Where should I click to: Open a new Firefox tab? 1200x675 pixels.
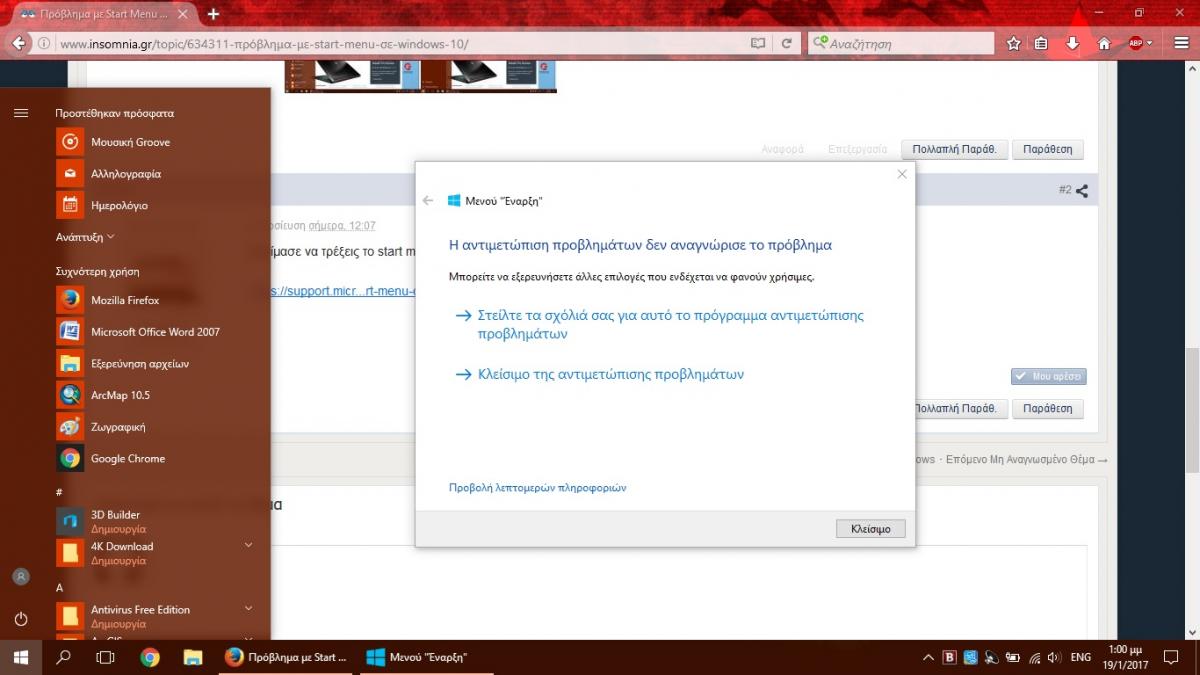point(213,14)
